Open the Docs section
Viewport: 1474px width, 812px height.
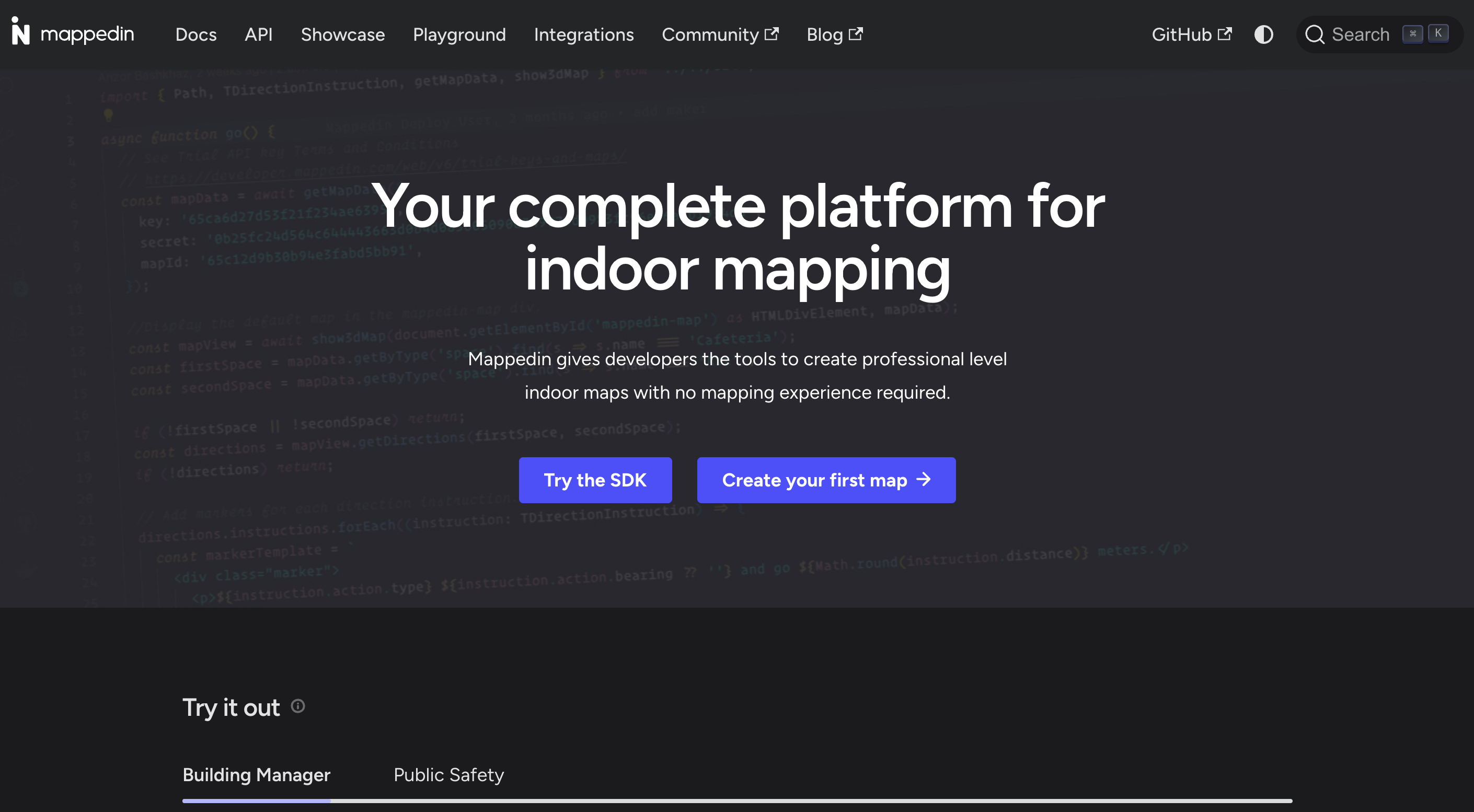point(195,34)
